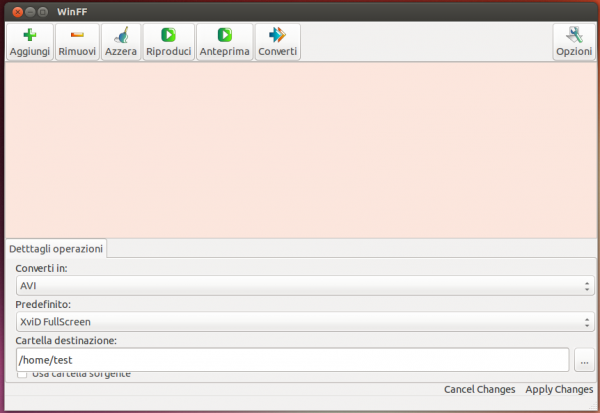Screen dimensions: 600x413
Task: Close the WinFF window
Action: coord(17,12)
